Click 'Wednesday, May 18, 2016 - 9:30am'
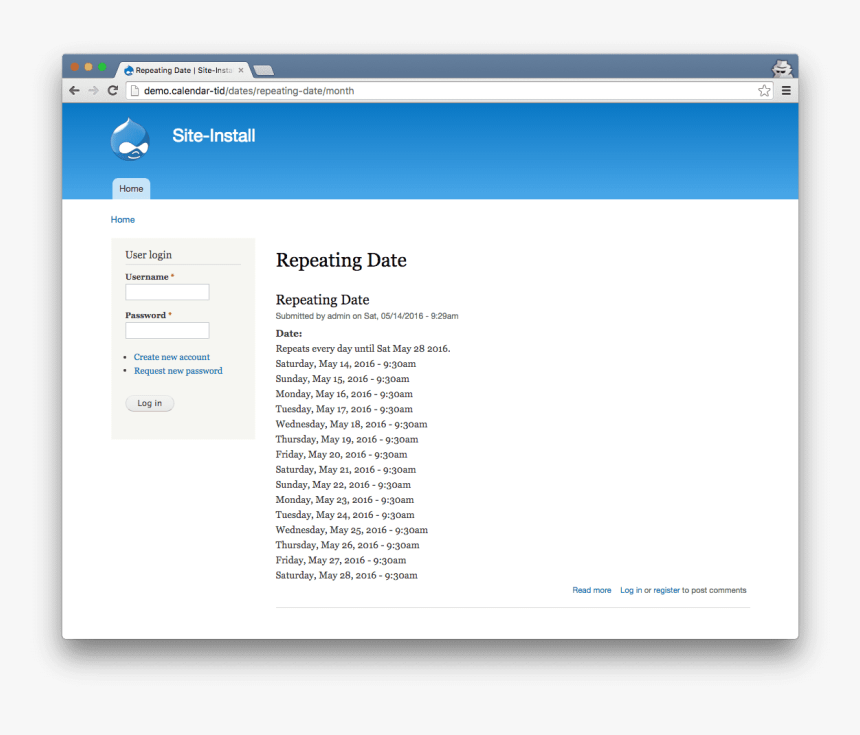 tap(352, 424)
